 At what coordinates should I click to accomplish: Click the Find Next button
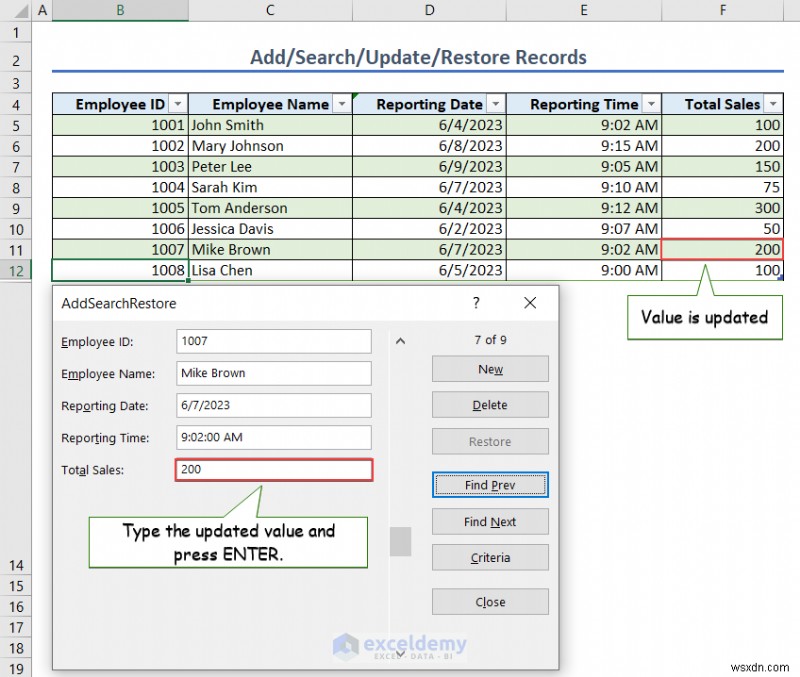(490, 521)
